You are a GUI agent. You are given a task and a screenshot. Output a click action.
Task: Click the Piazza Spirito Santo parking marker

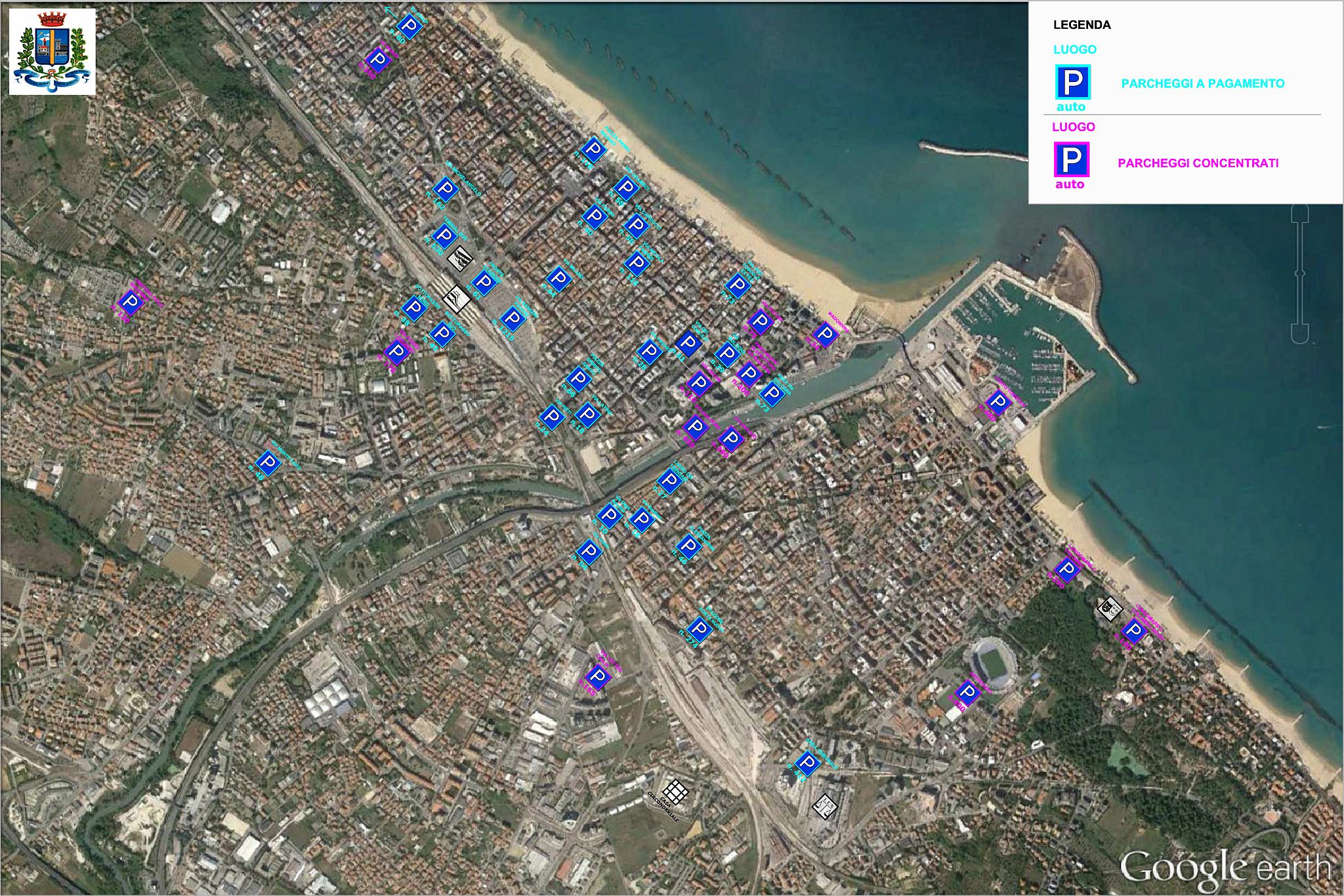point(578,378)
